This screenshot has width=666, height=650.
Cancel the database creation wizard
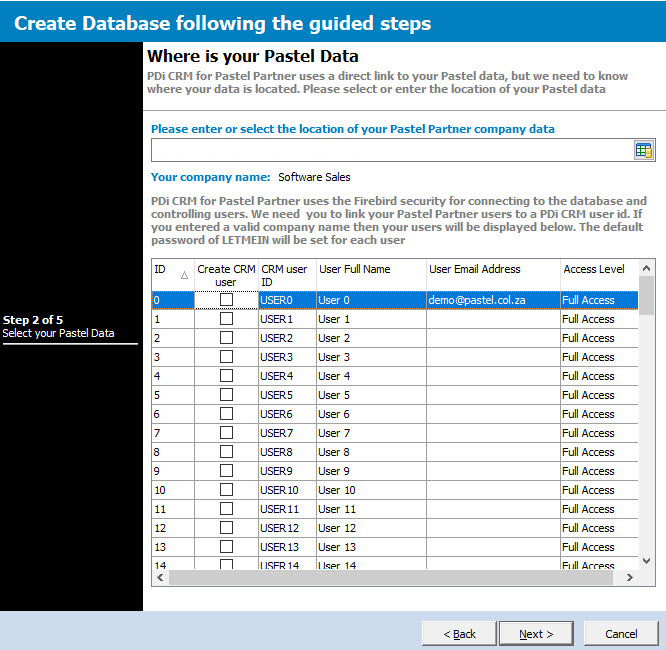621,634
